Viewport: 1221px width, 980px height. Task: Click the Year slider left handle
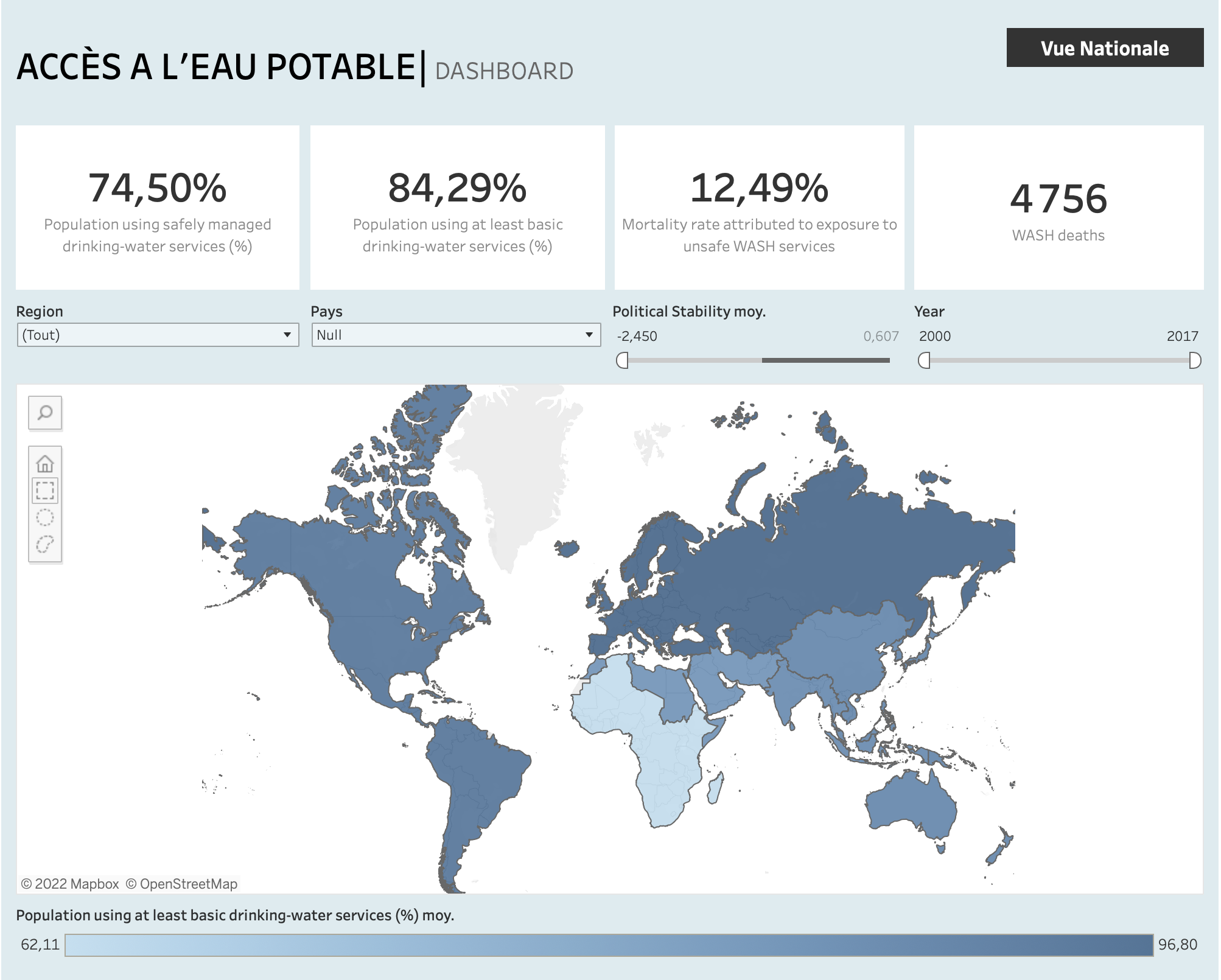click(924, 360)
